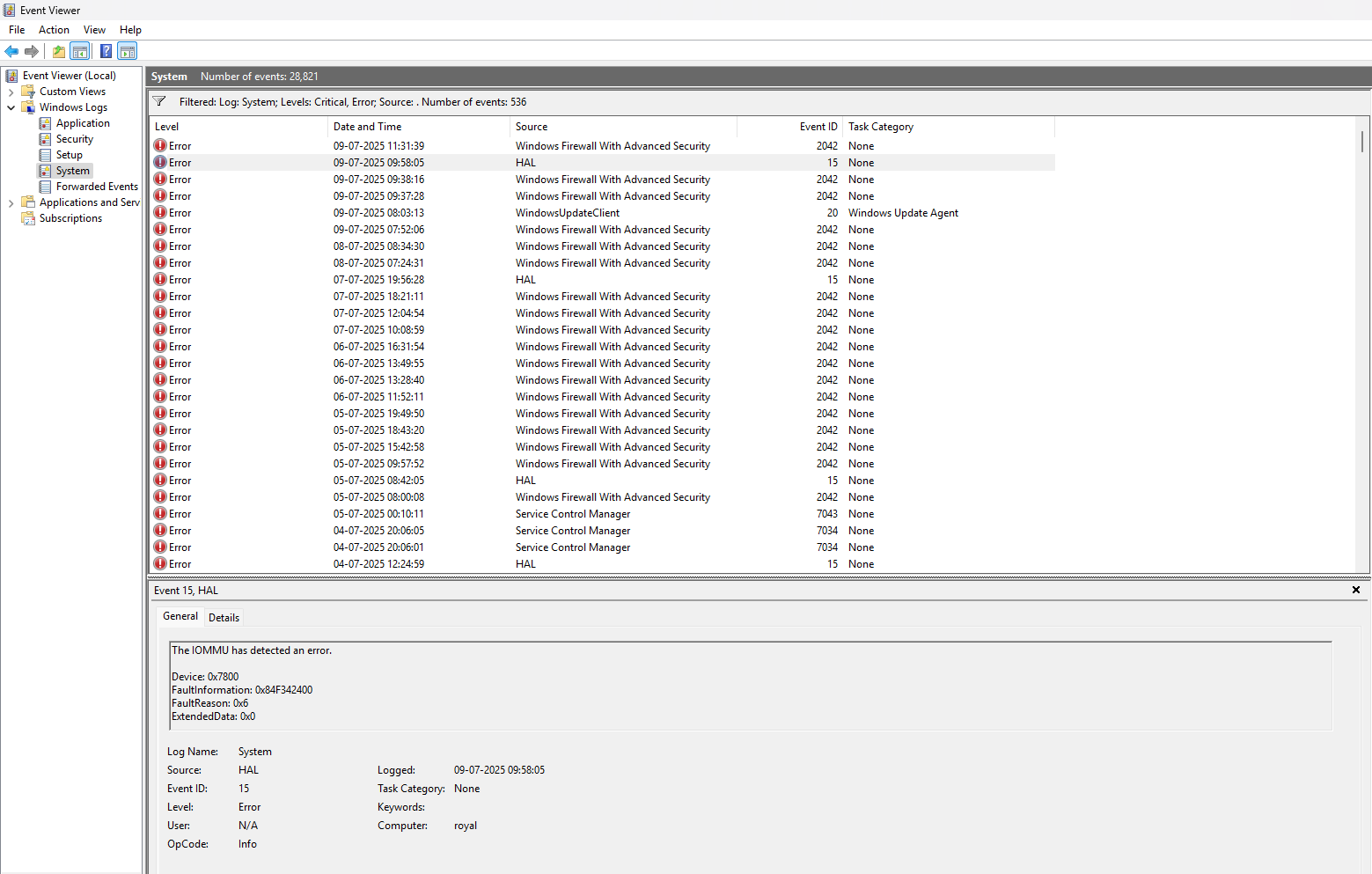The image size is (1372, 874).
Task: Open Help via the question mark icon
Action: point(106,51)
